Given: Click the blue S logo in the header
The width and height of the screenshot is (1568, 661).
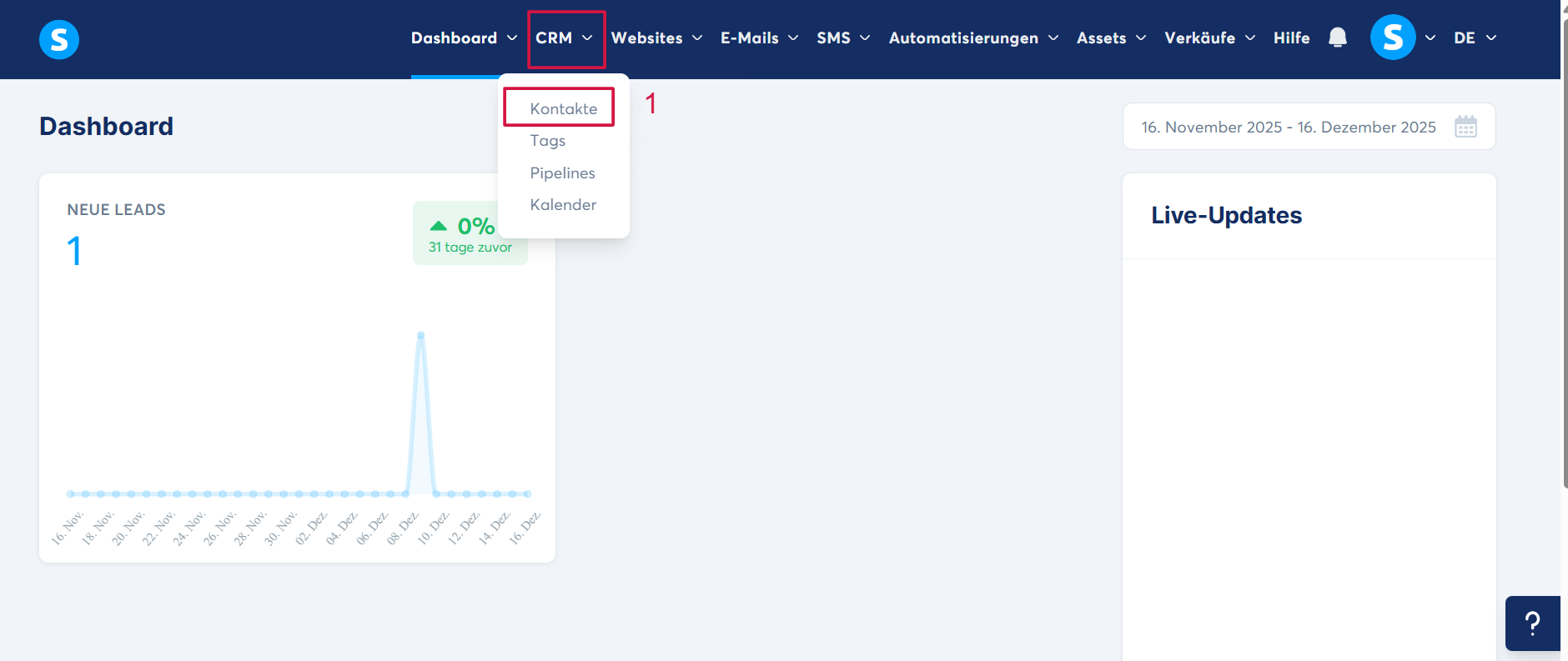Looking at the screenshot, I should [x=59, y=39].
